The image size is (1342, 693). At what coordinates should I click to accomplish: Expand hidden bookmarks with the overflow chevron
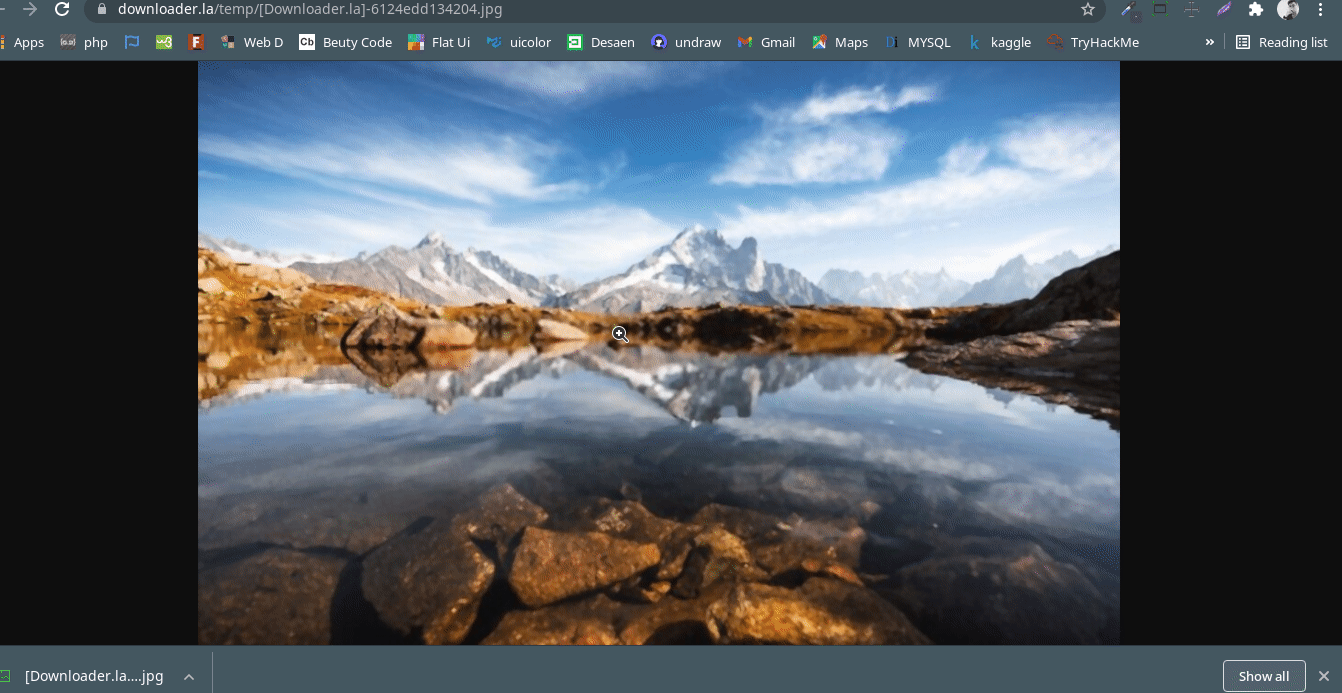[x=1209, y=42]
